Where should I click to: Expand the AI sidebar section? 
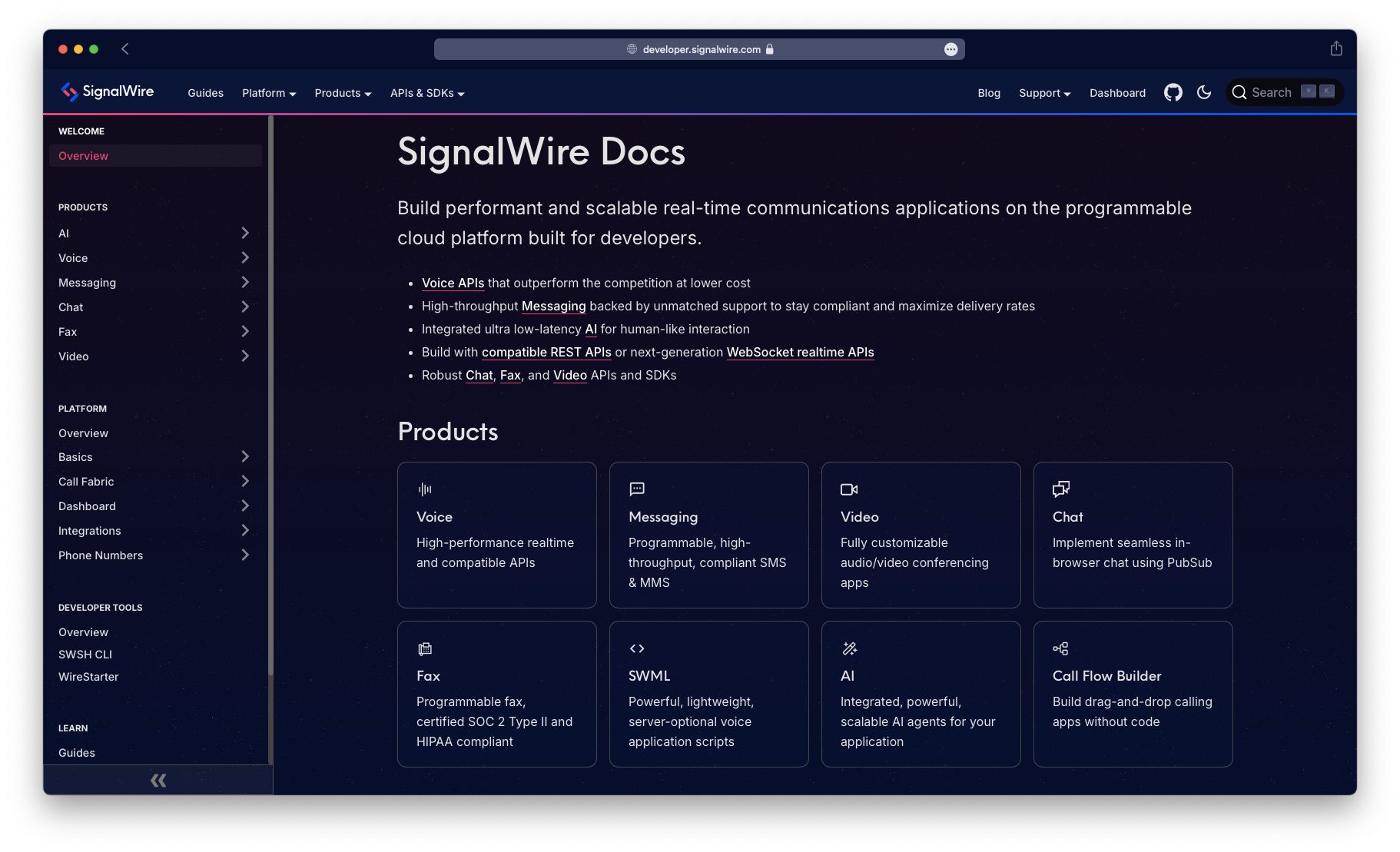tap(245, 233)
